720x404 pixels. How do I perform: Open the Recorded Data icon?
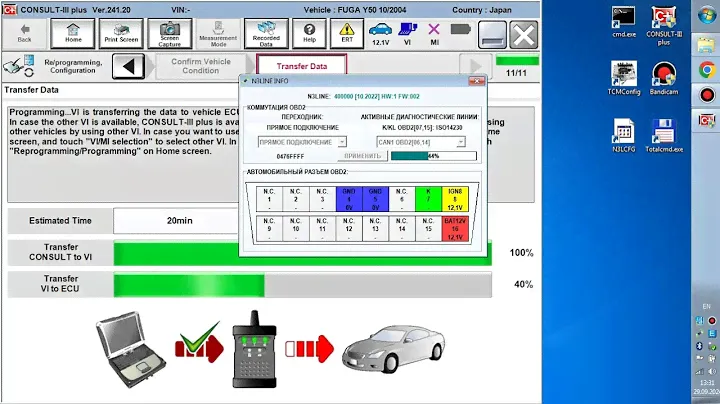pos(264,33)
